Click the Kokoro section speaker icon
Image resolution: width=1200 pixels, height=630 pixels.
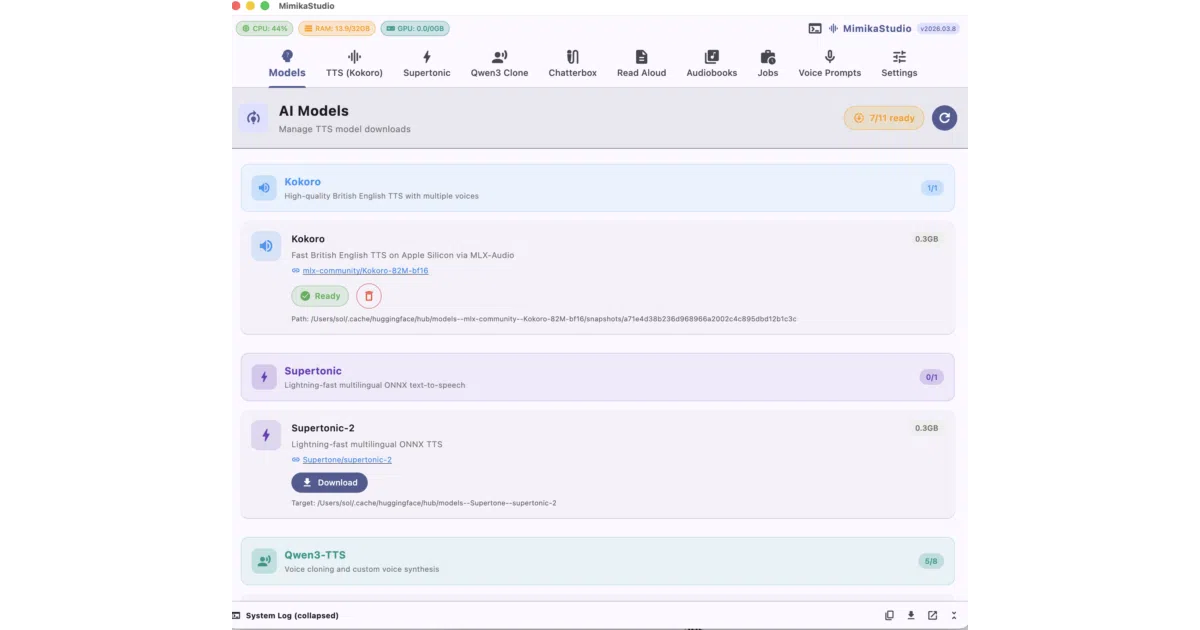[264, 188]
